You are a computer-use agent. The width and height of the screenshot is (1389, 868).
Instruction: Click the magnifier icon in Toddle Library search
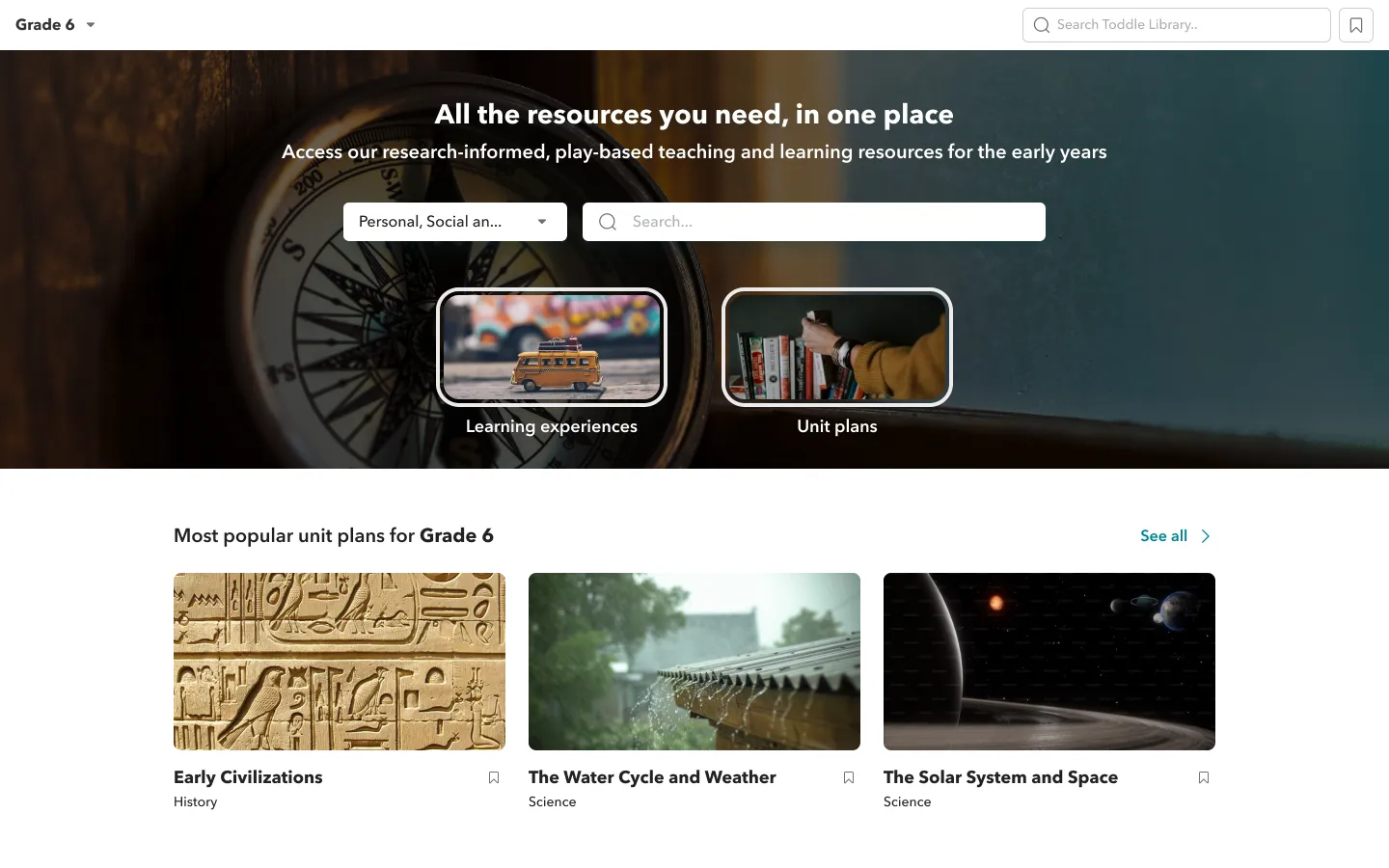(1041, 25)
